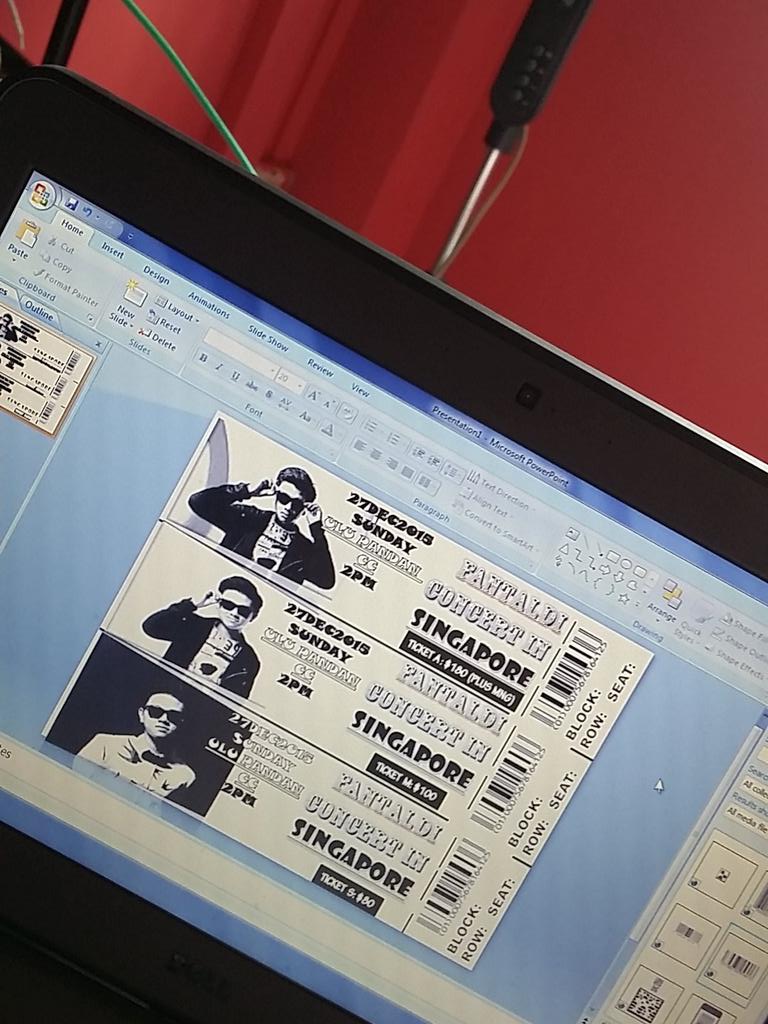Click Delete slide command
This screenshot has width=768, height=1024.
(x=157, y=340)
